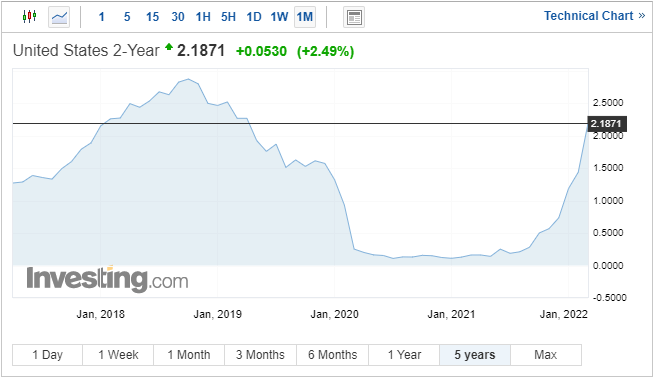Set interval to 1 minute
Image resolution: width=654 pixels, height=379 pixels.
tap(101, 17)
